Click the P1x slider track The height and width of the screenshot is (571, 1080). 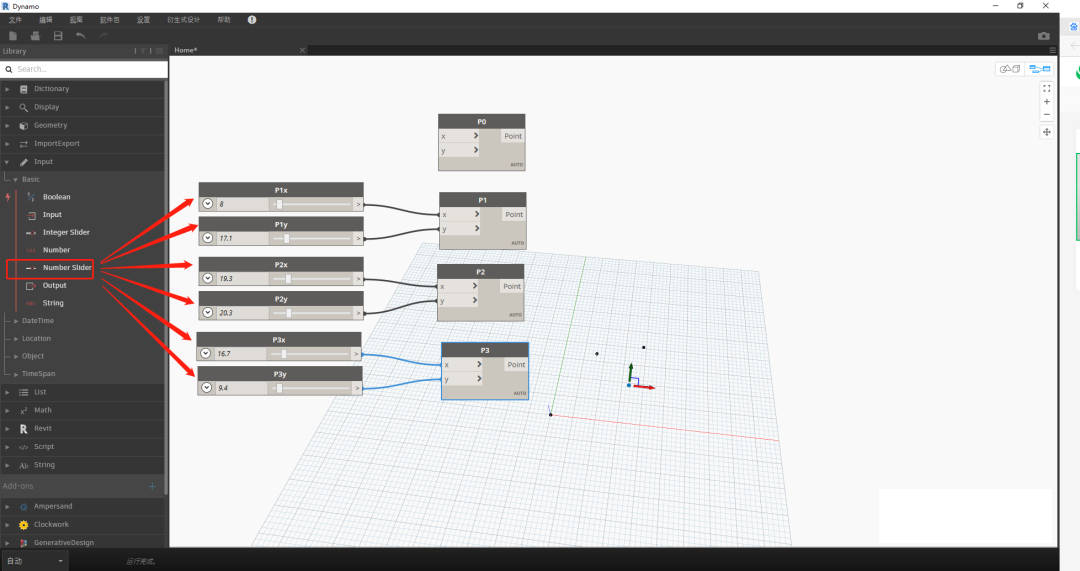point(311,204)
